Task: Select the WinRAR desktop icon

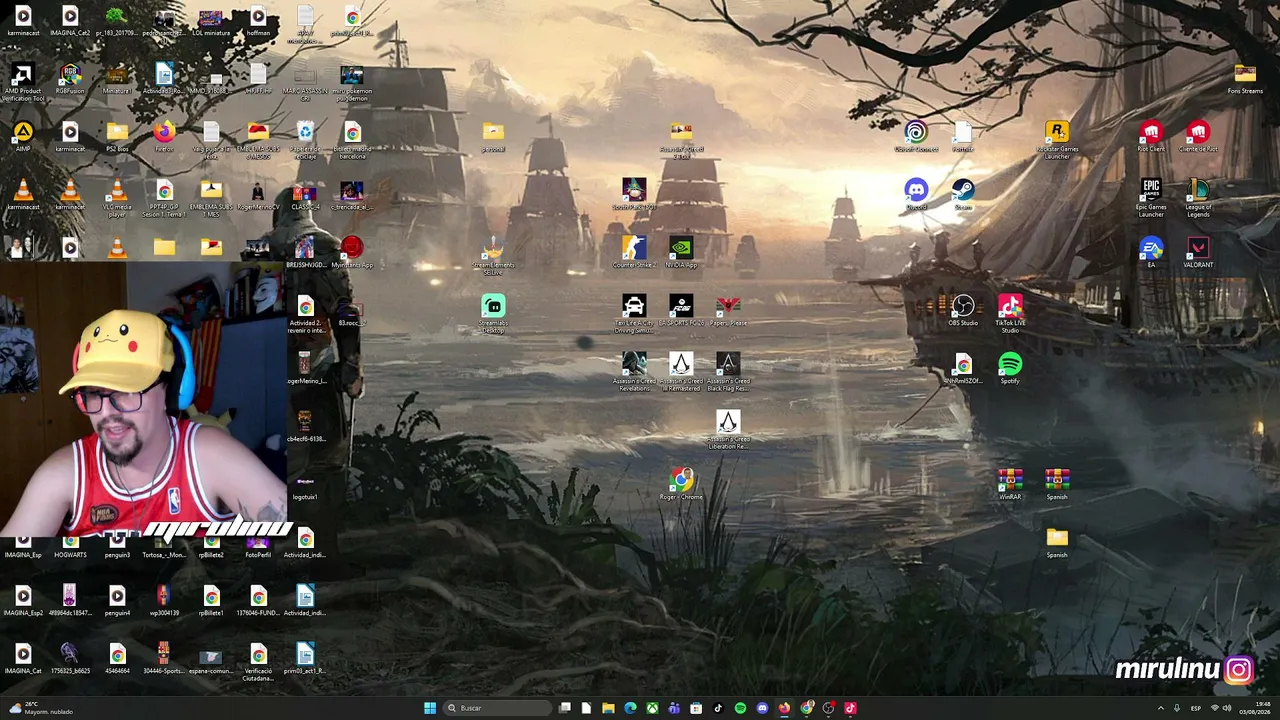Action: [x=1010, y=484]
